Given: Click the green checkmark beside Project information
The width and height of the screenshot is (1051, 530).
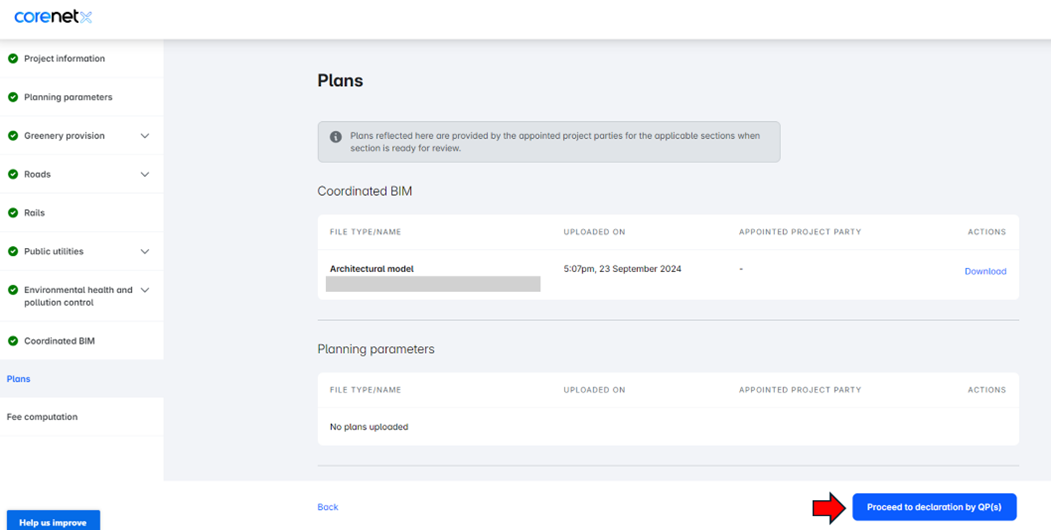Looking at the screenshot, I should 13,59.
